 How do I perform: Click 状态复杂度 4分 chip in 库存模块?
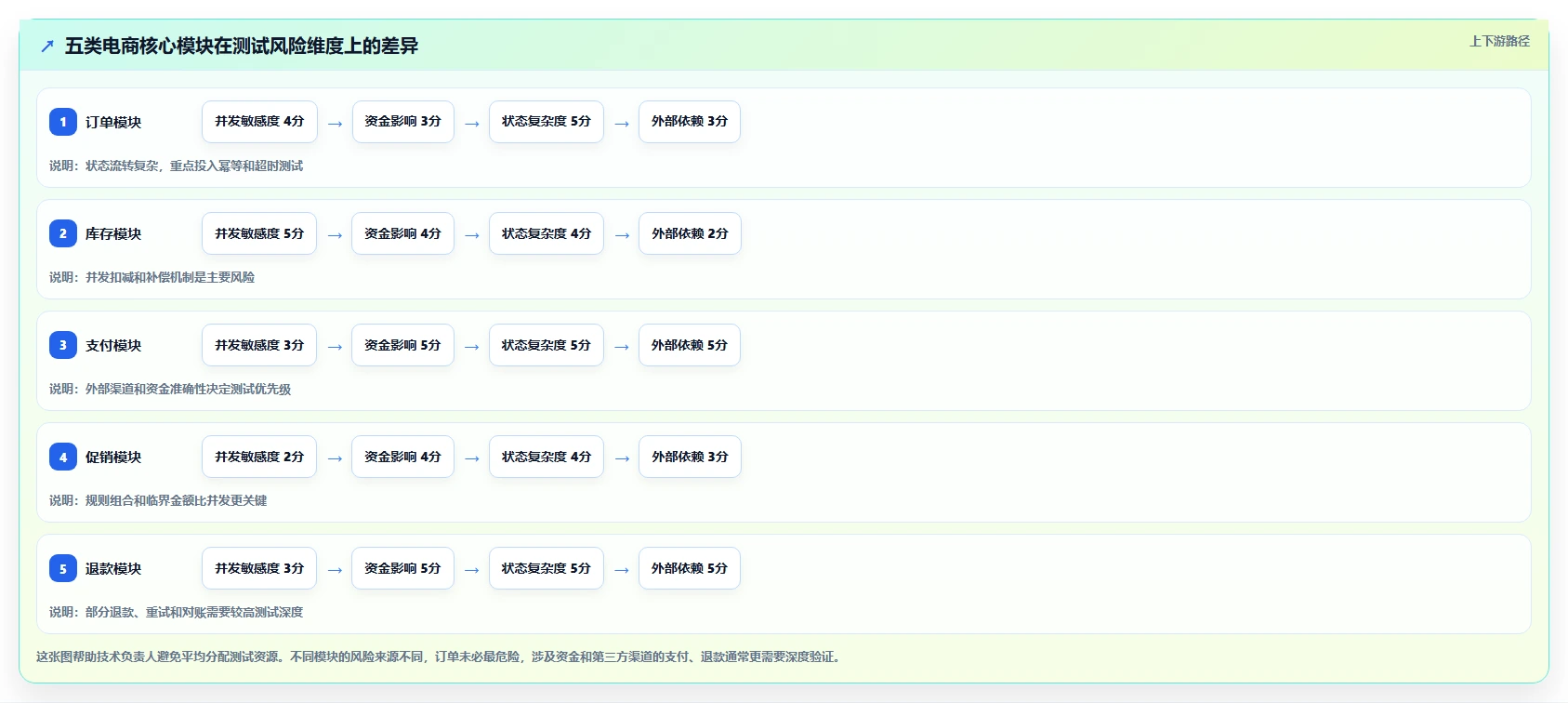(x=547, y=233)
